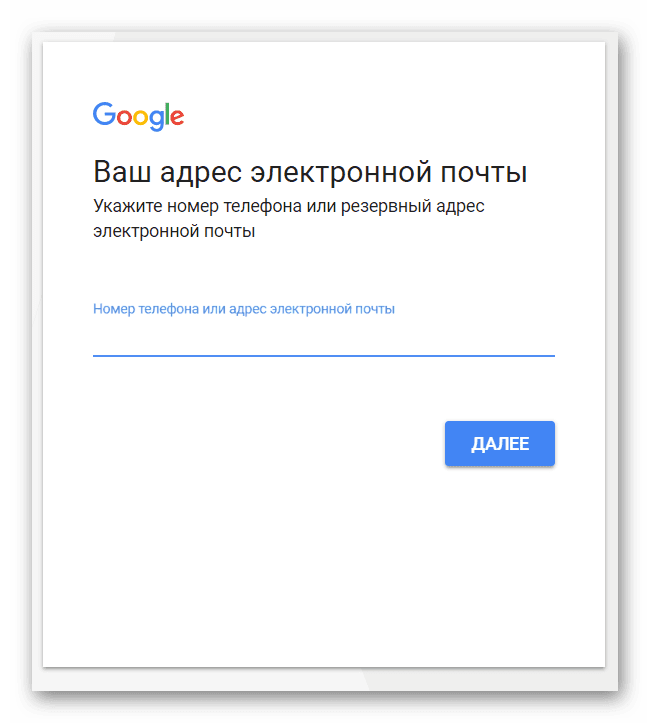Focus the phone or email input field

324,338
